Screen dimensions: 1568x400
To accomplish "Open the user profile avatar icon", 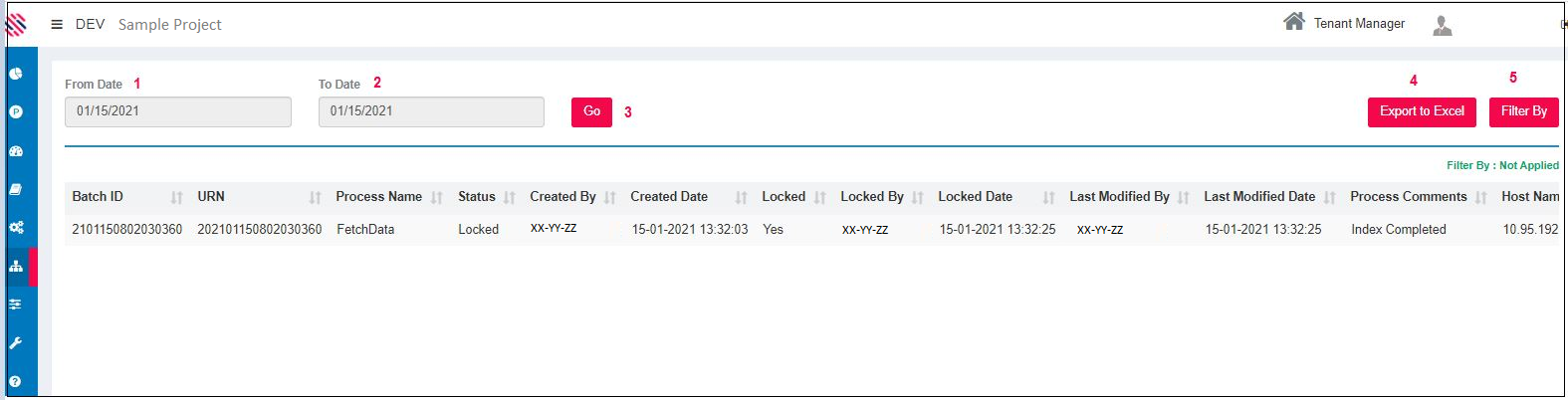I will point(1442,26).
